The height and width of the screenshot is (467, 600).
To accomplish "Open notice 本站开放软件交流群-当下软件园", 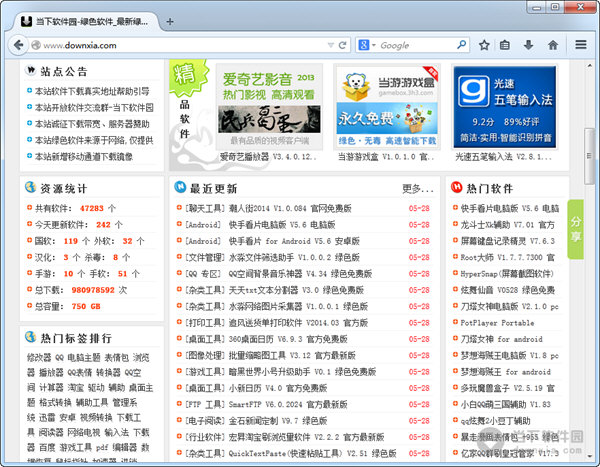I will click(x=94, y=108).
